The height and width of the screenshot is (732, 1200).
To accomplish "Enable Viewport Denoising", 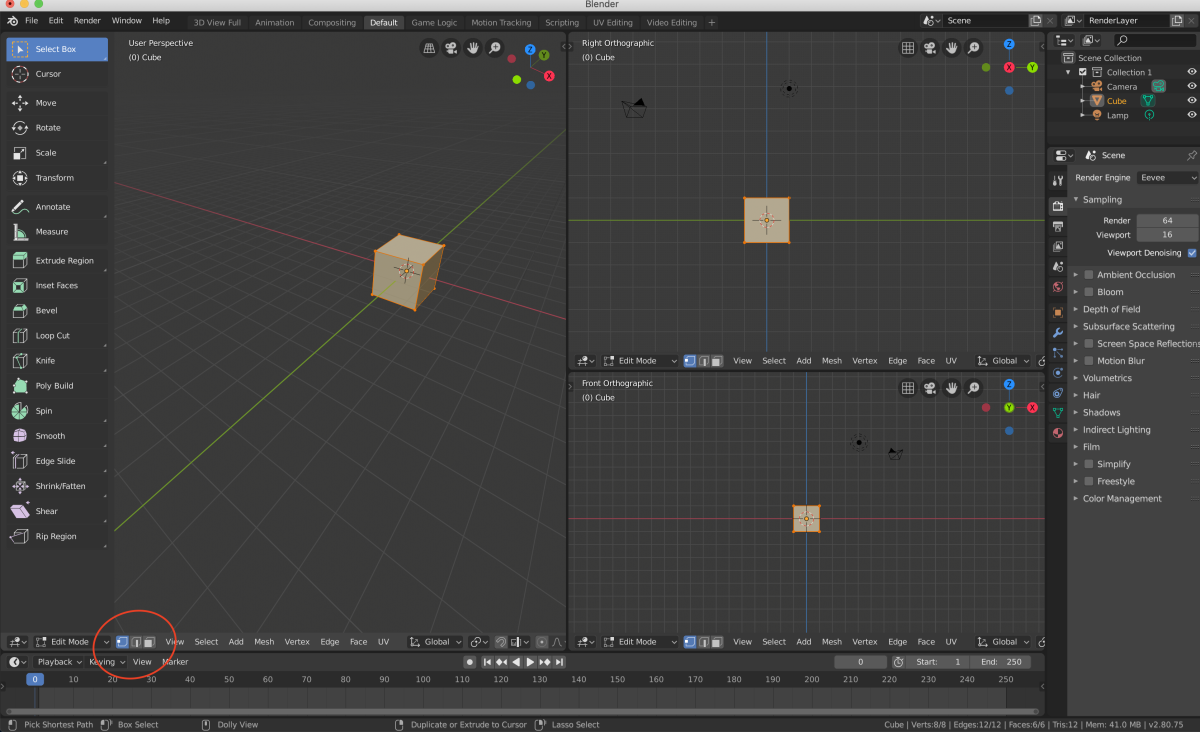I will (x=1190, y=252).
